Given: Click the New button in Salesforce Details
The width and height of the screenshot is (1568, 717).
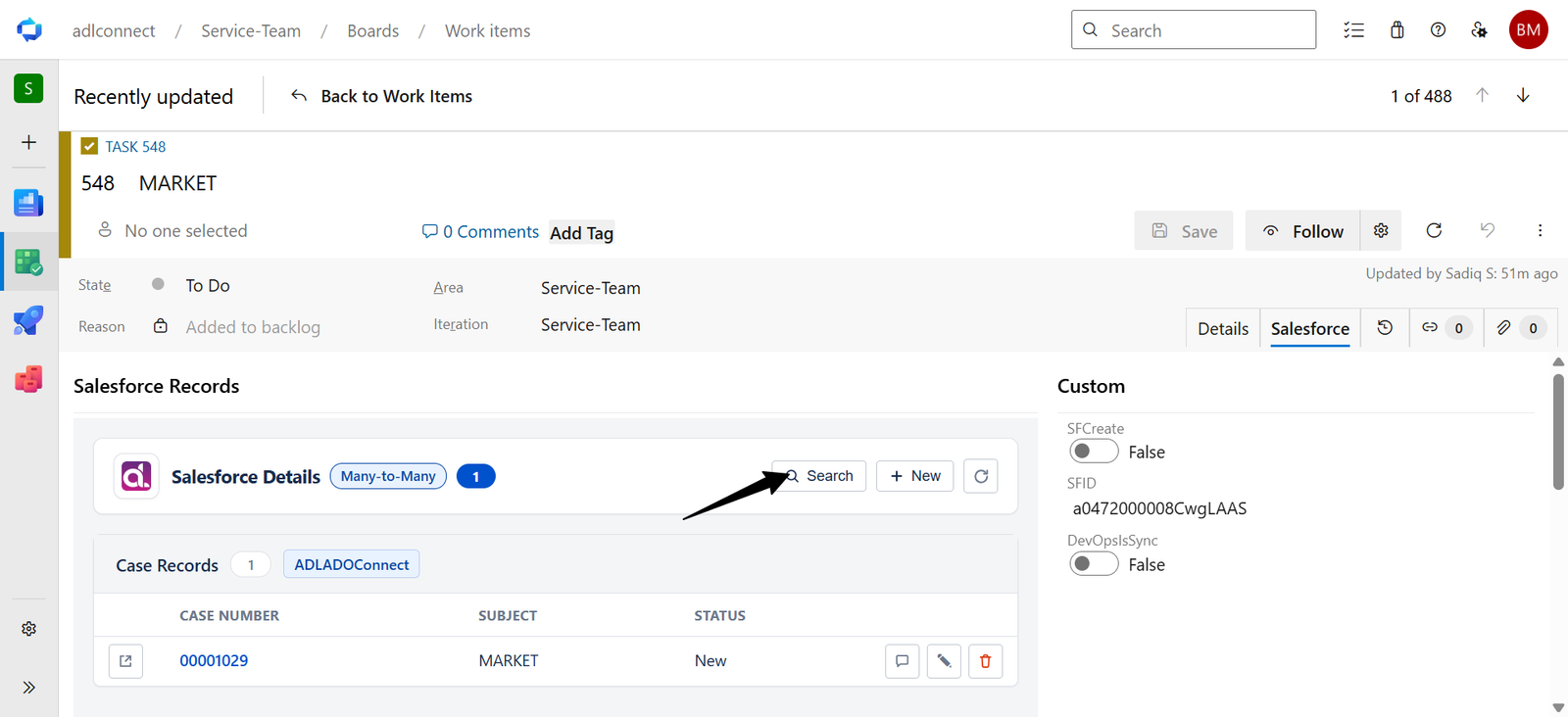Looking at the screenshot, I should [915, 476].
